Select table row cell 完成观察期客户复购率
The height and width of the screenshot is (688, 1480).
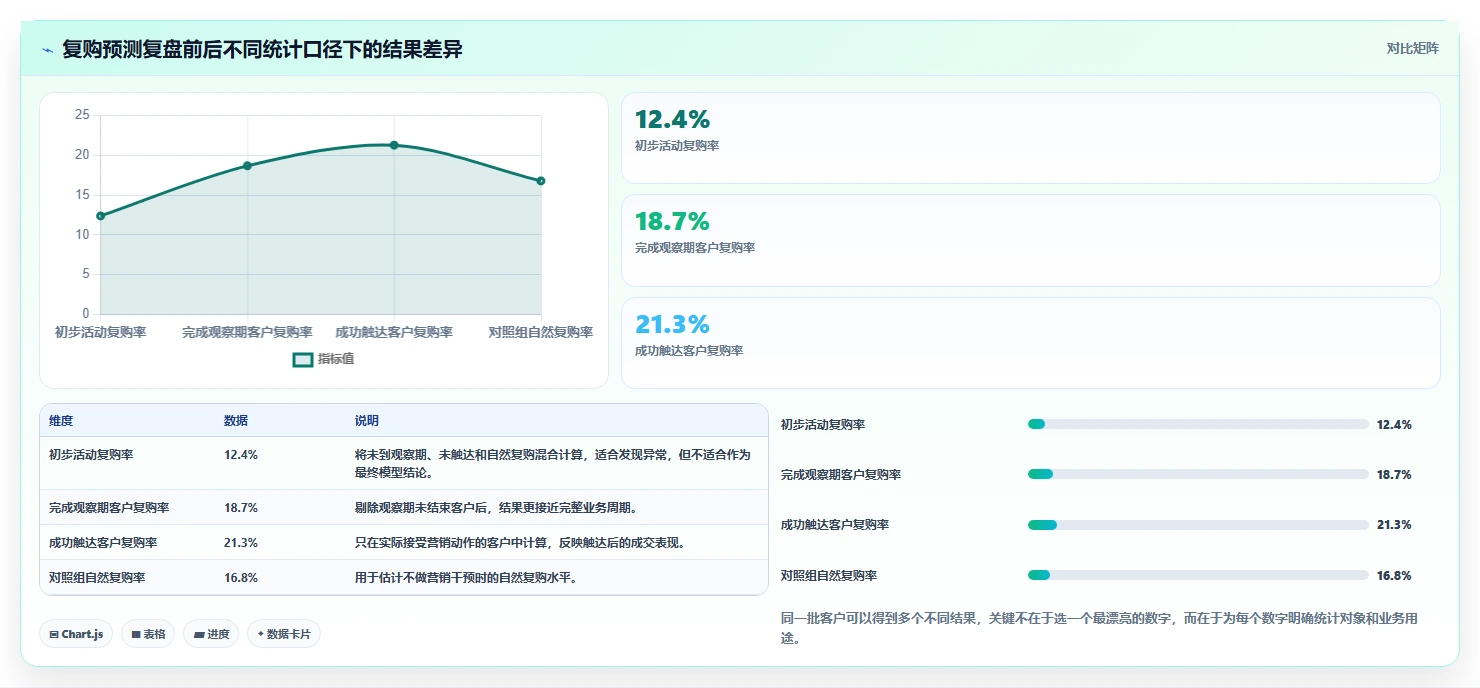pyautogui.click(x=109, y=507)
